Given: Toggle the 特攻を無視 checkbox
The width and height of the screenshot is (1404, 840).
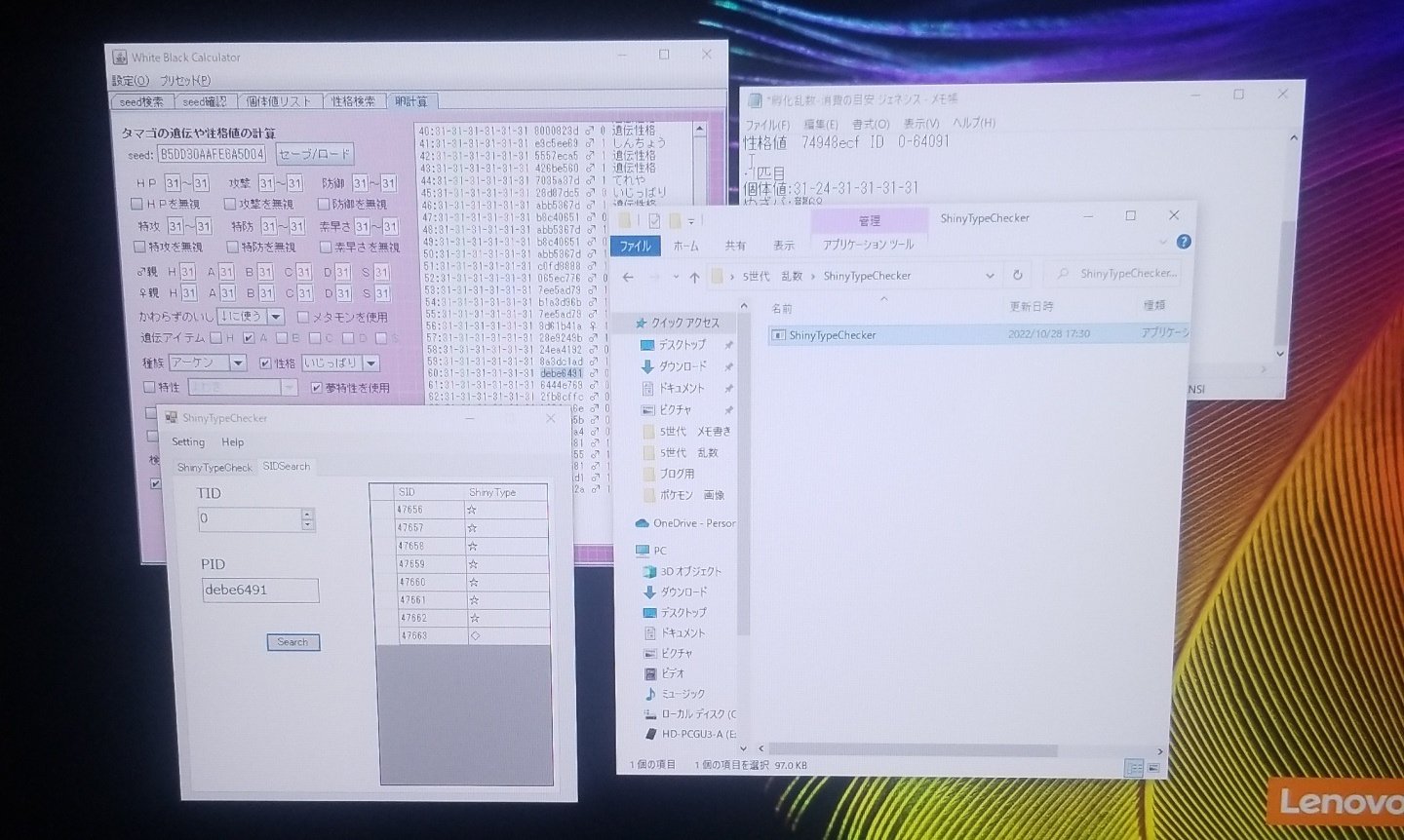Looking at the screenshot, I should (139, 247).
